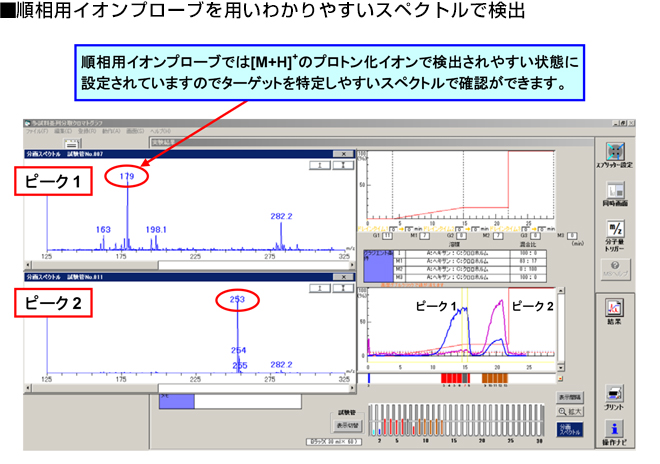
Task: Click the 拡大 magnifier zoom button
Action: tap(570, 411)
